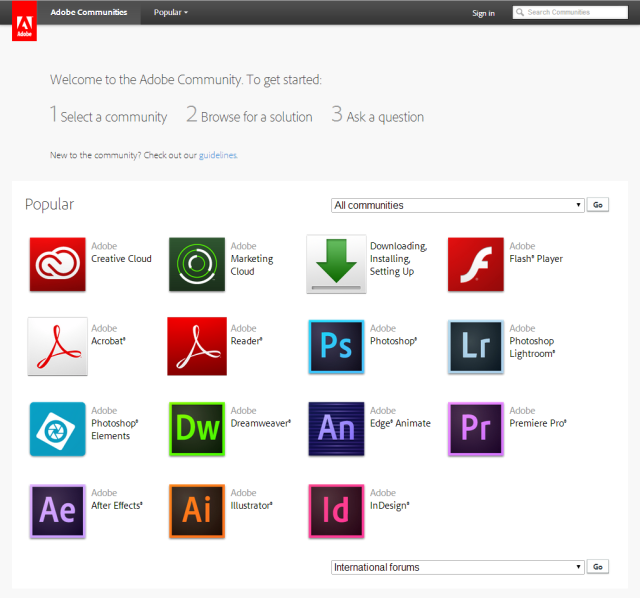Click Adobe Photoshop Elements text label
The height and width of the screenshot is (598, 640).
point(115,423)
